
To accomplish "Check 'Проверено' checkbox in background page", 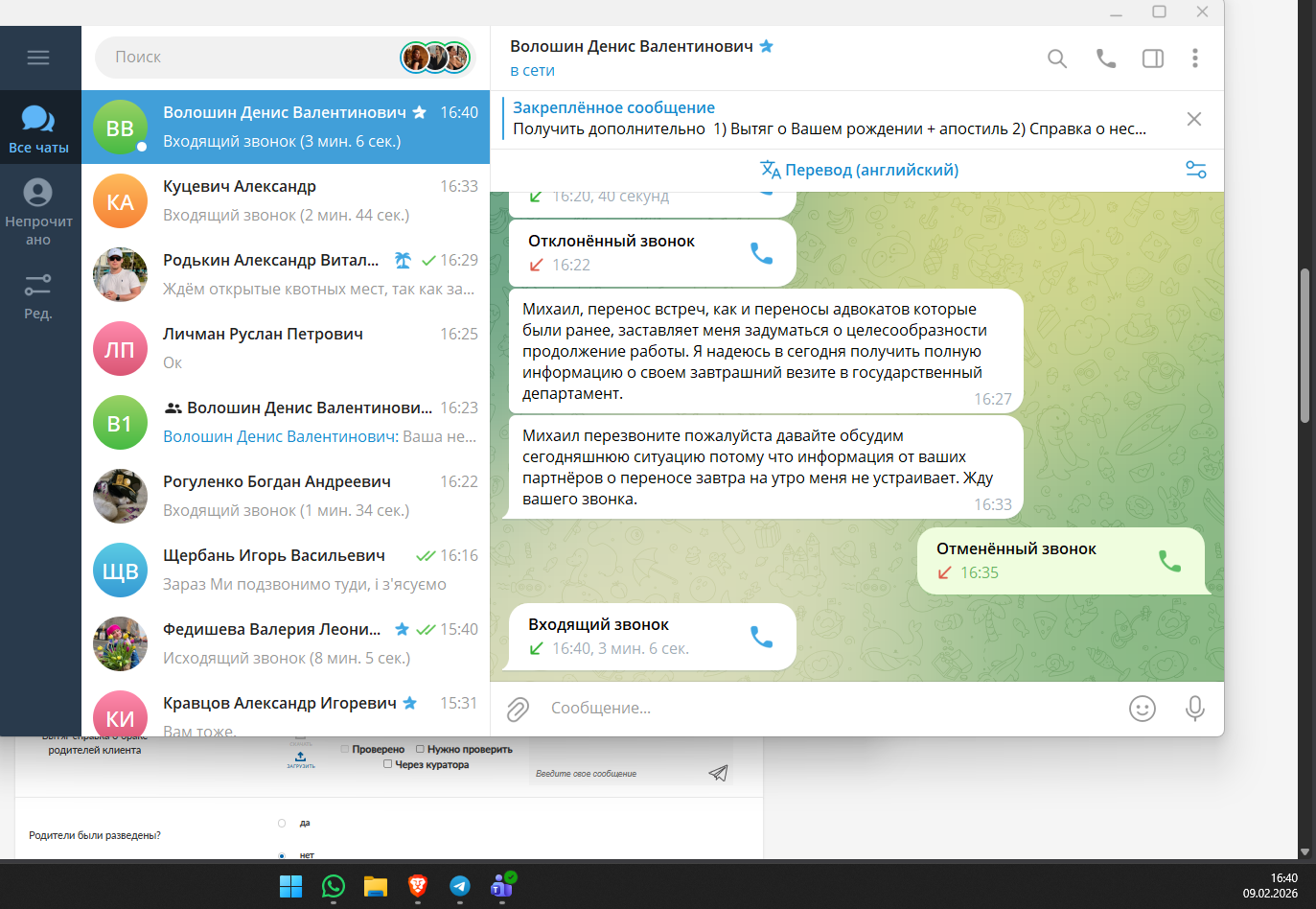I will pos(345,750).
